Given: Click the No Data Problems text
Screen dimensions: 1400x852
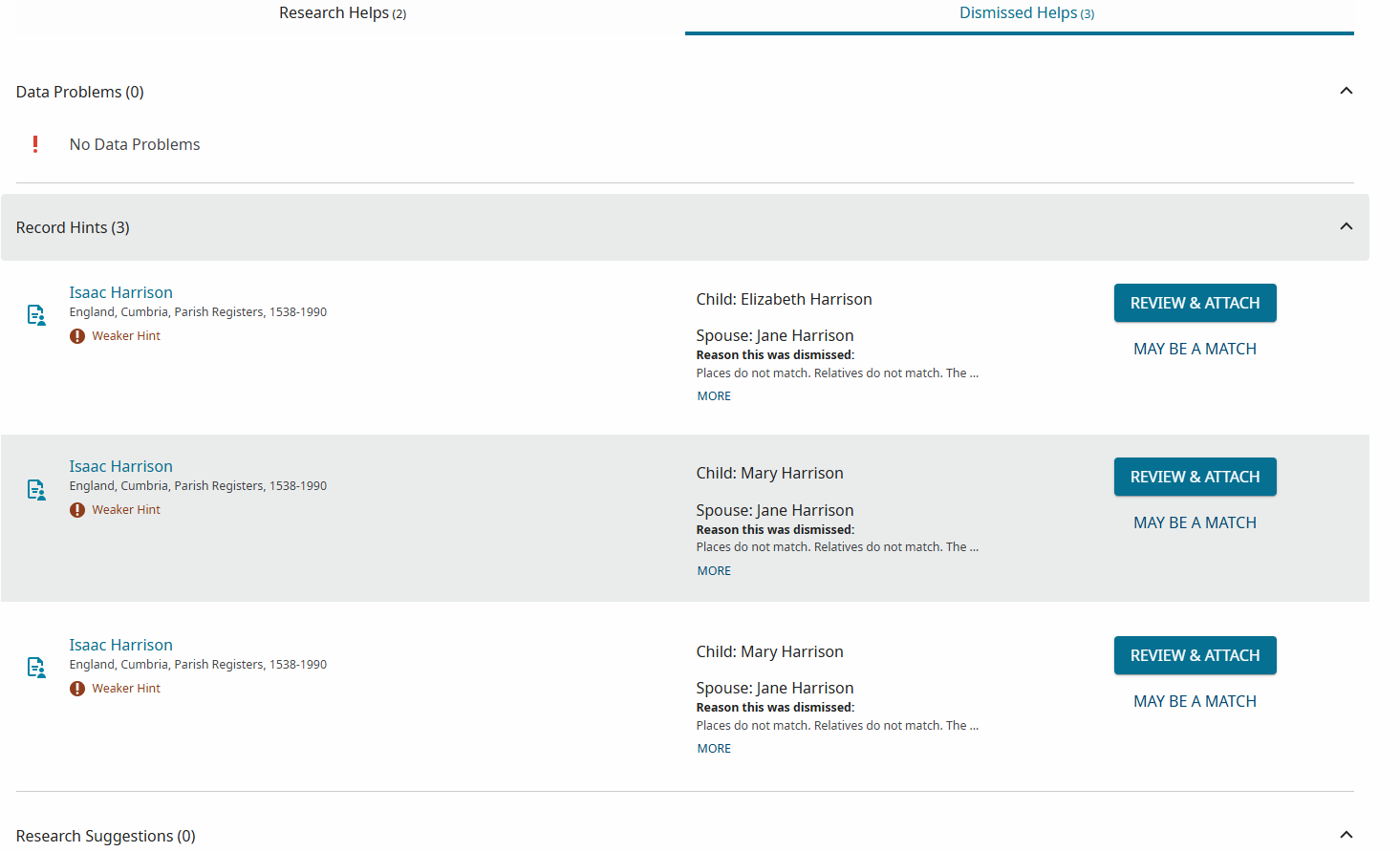Looking at the screenshot, I should 135,144.
